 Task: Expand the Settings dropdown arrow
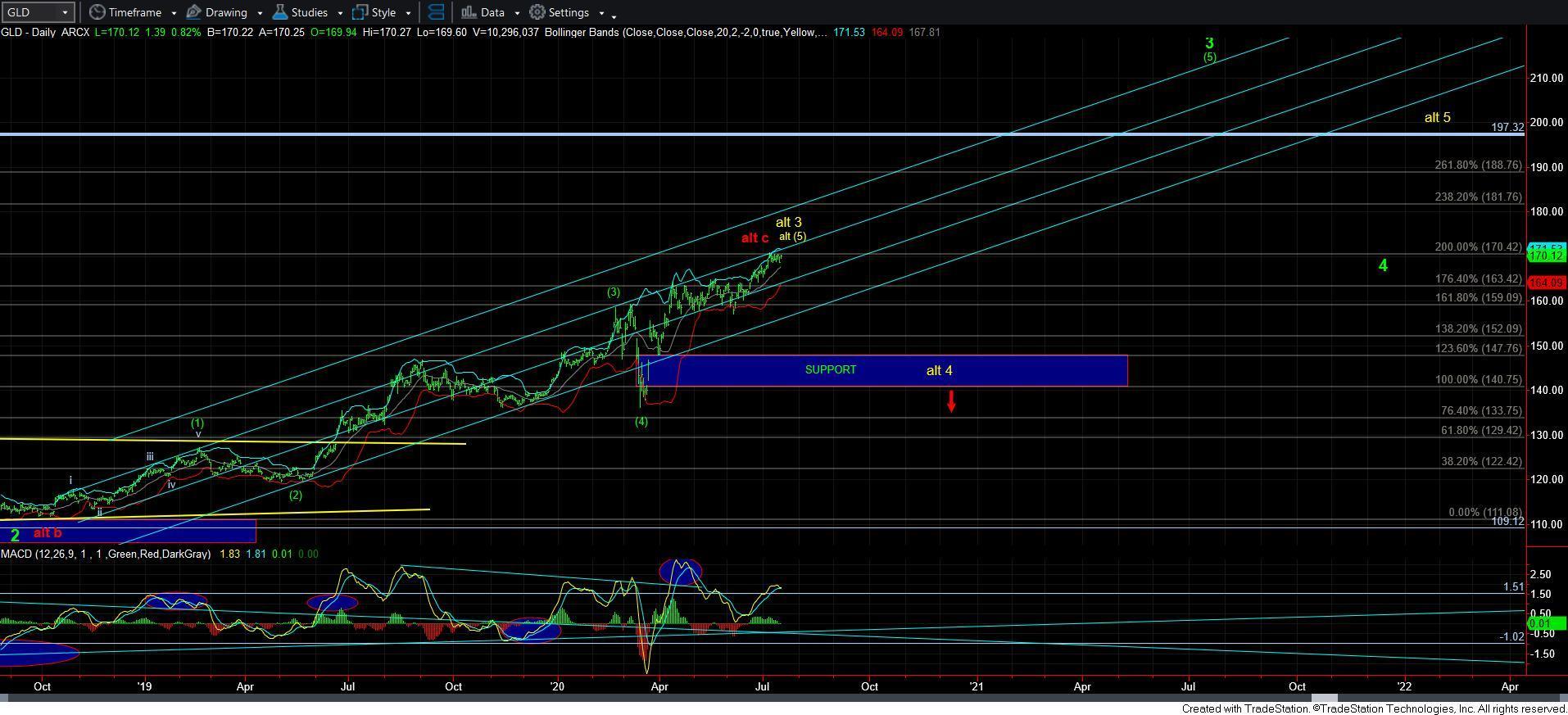pyautogui.click(x=601, y=13)
